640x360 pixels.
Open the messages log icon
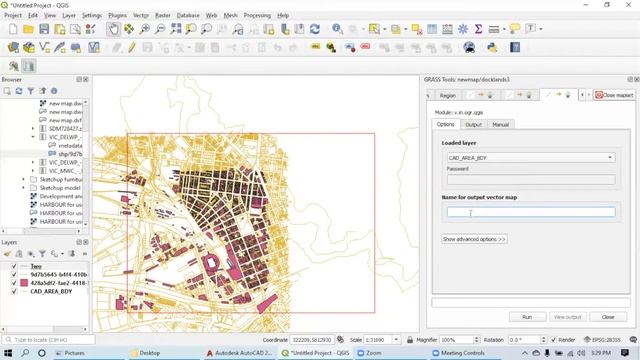tap(633, 340)
